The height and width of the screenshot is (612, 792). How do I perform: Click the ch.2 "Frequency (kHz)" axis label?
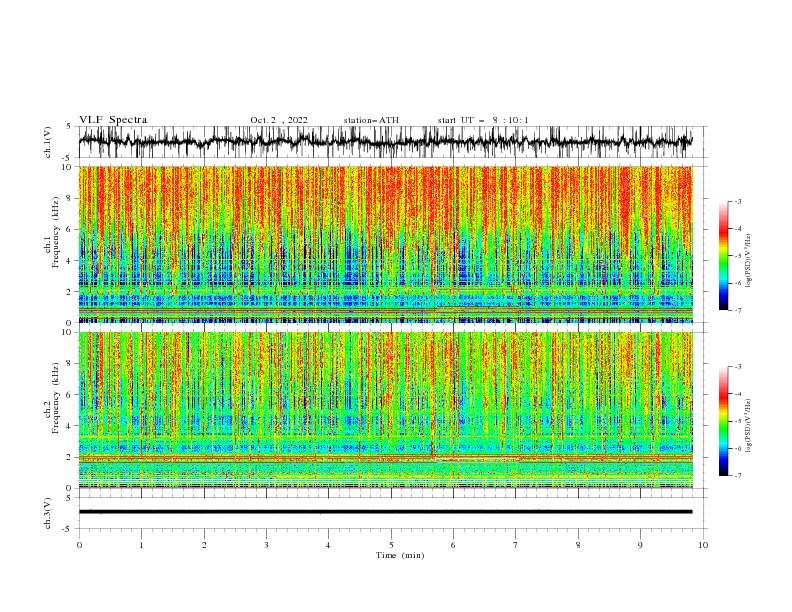[56, 398]
